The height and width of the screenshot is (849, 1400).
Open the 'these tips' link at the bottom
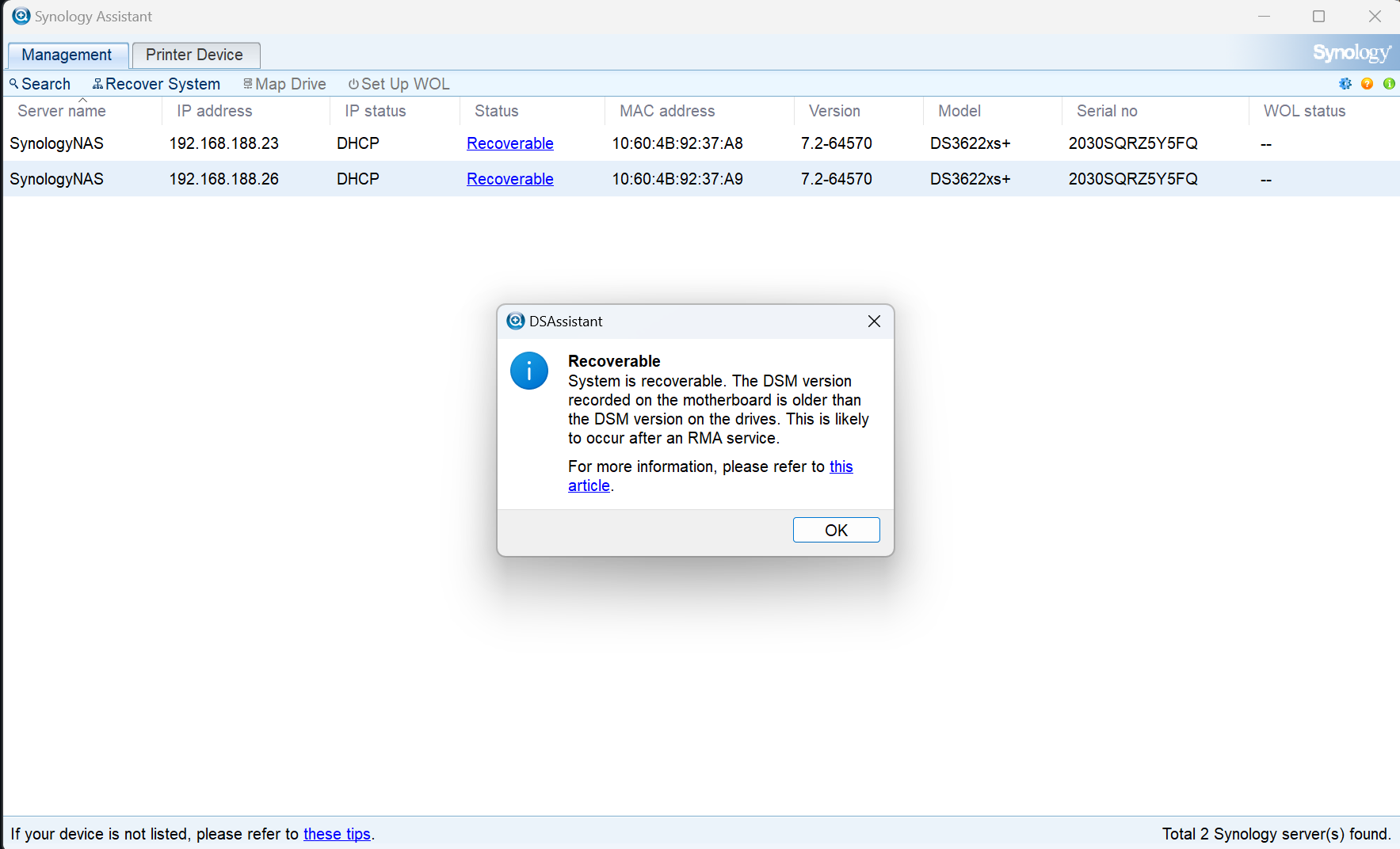click(x=337, y=833)
